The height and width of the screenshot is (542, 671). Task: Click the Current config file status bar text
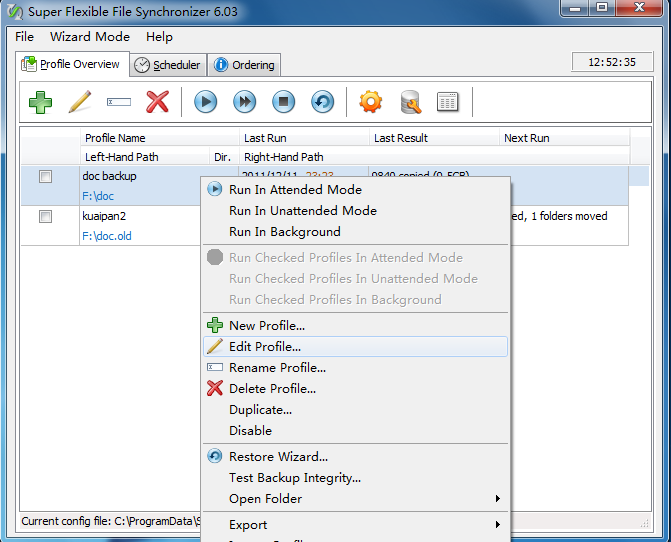[x=110, y=521]
